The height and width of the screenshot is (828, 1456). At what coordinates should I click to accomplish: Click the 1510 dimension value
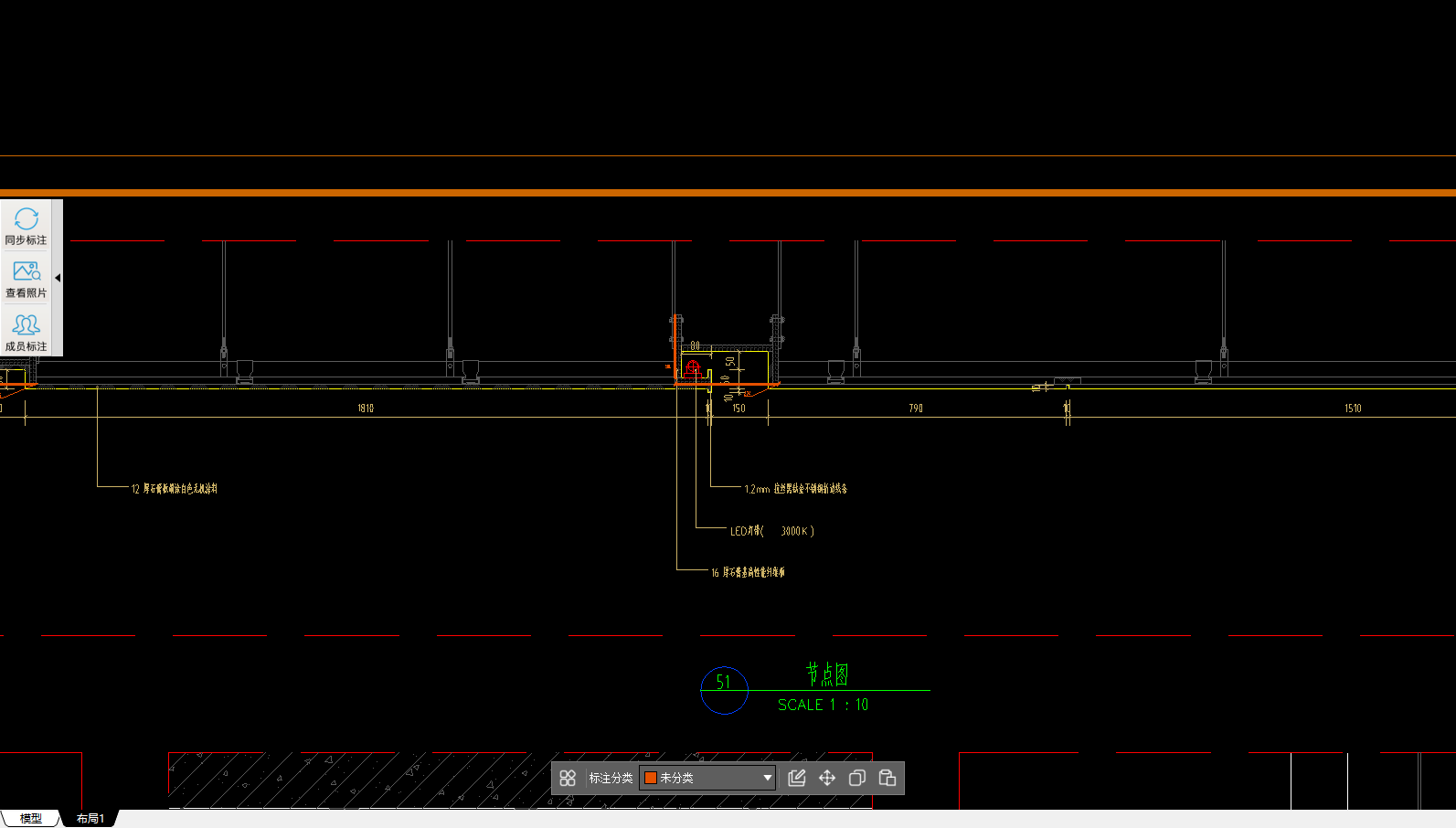(1353, 409)
